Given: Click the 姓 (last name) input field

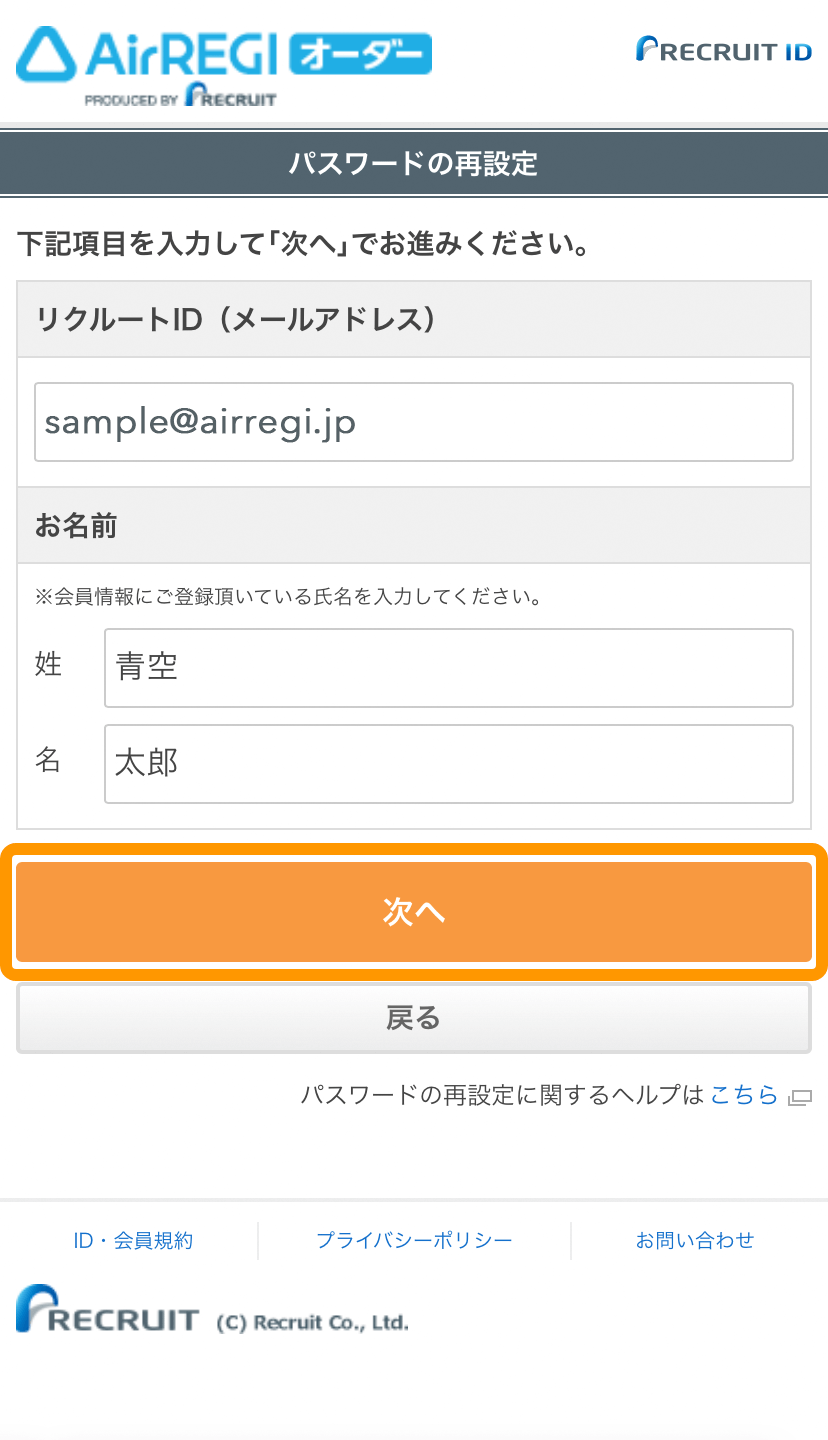Looking at the screenshot, I should tap(448, 668).
